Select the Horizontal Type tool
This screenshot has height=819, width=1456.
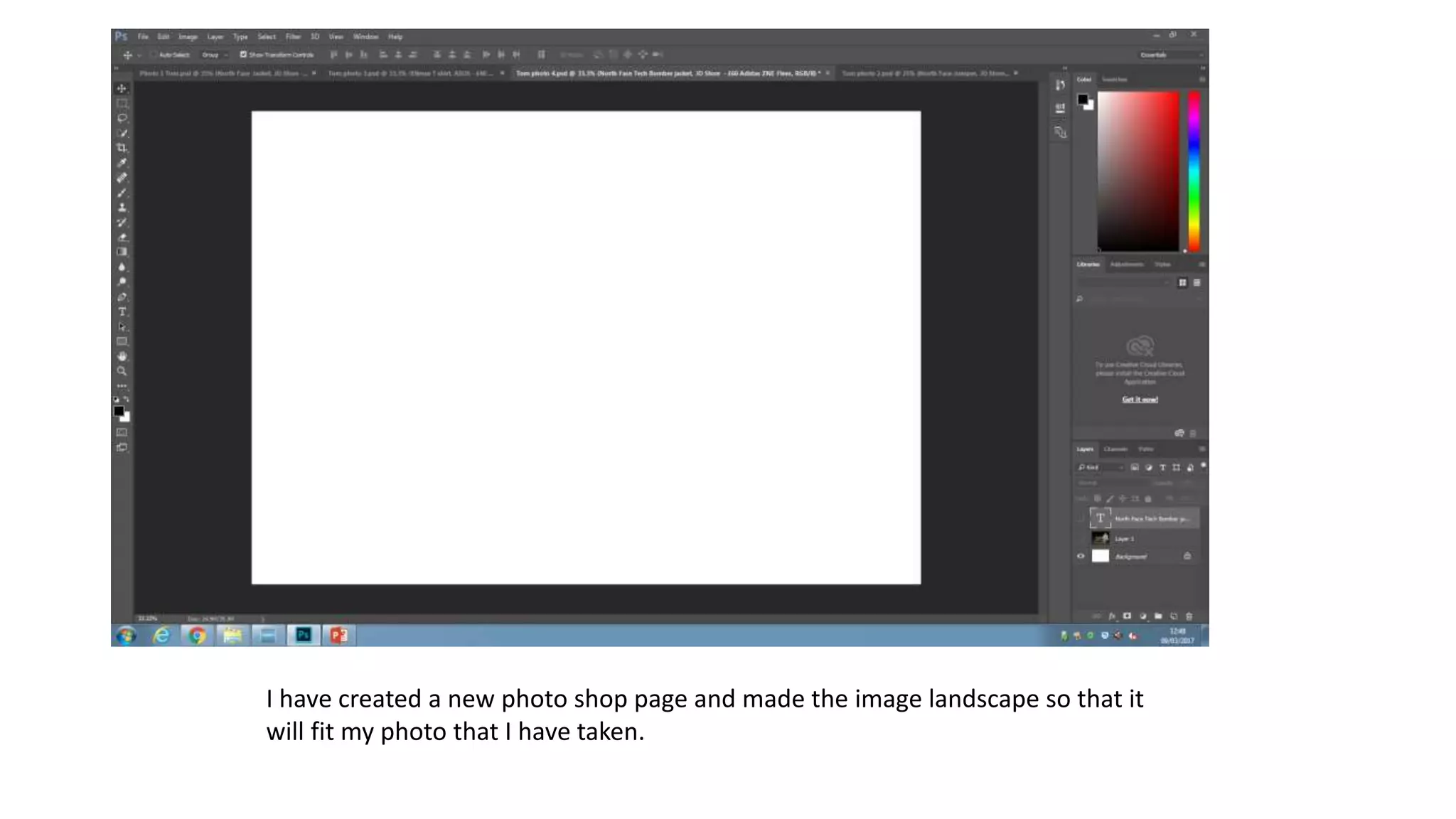[122, 311]
